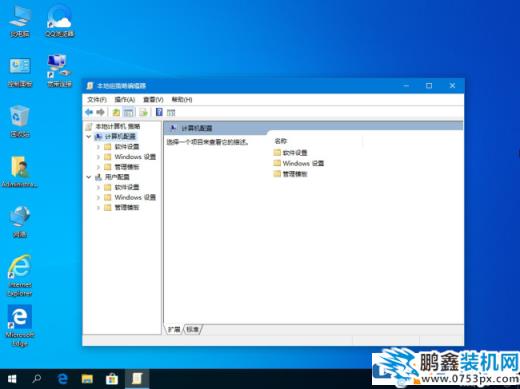Expand 管理模板 under 用户配置
The image size is (520, 389).
coord(98,208)
